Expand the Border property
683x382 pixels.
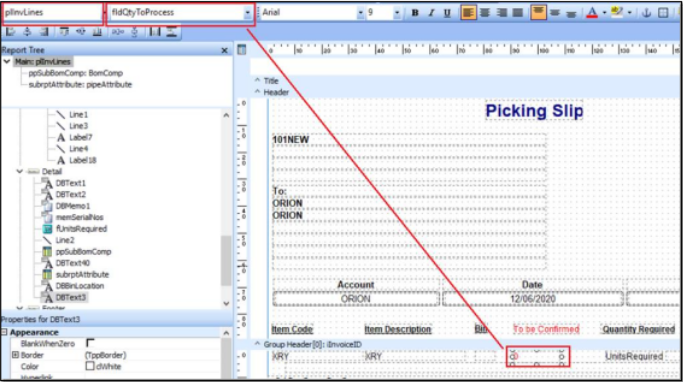(15, 355)
